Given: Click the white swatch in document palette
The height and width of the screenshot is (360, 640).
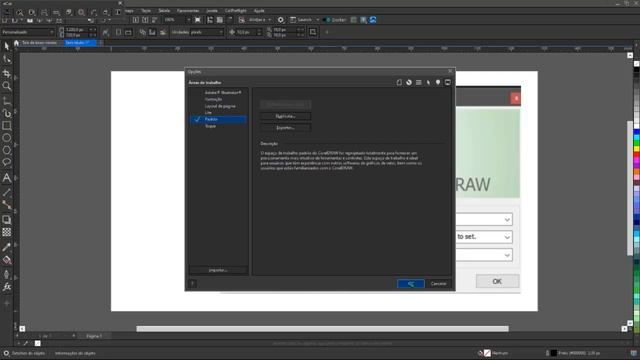Looking at the screenshot, I should (38, 343).
